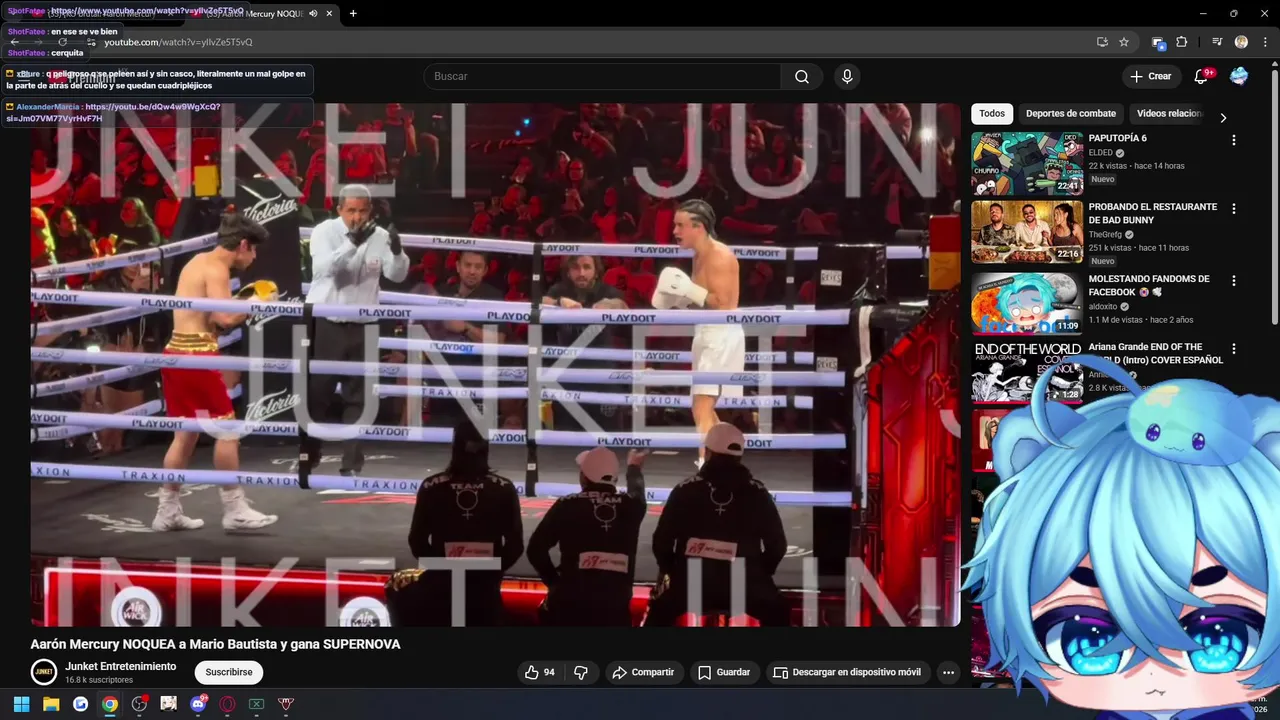
Task: Close the Aarón Mercury NOQUEA tab
Action: coord(329,14)
